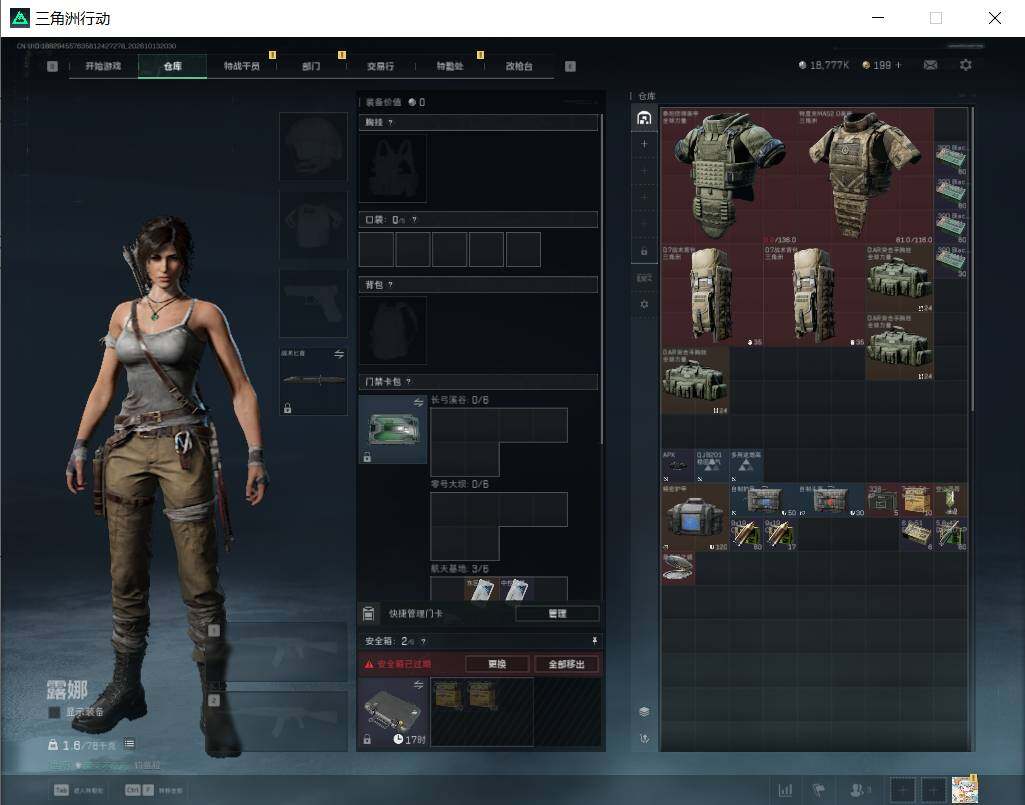1025x805 pixels.
Task: Switch to the 特战干员 tab
Action: tap(242, 66)
